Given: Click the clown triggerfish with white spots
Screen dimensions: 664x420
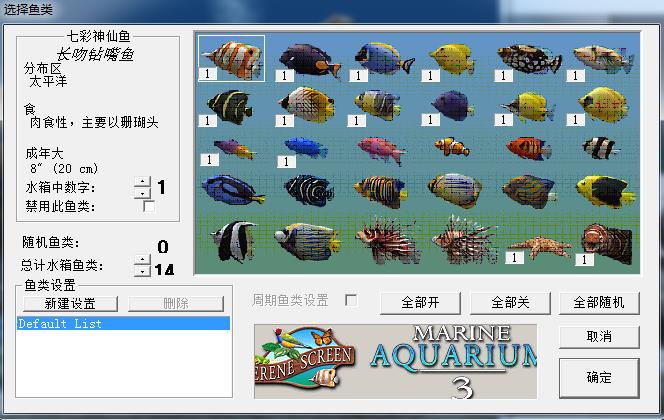Looking at the screenshot, I should coord(529,57).
